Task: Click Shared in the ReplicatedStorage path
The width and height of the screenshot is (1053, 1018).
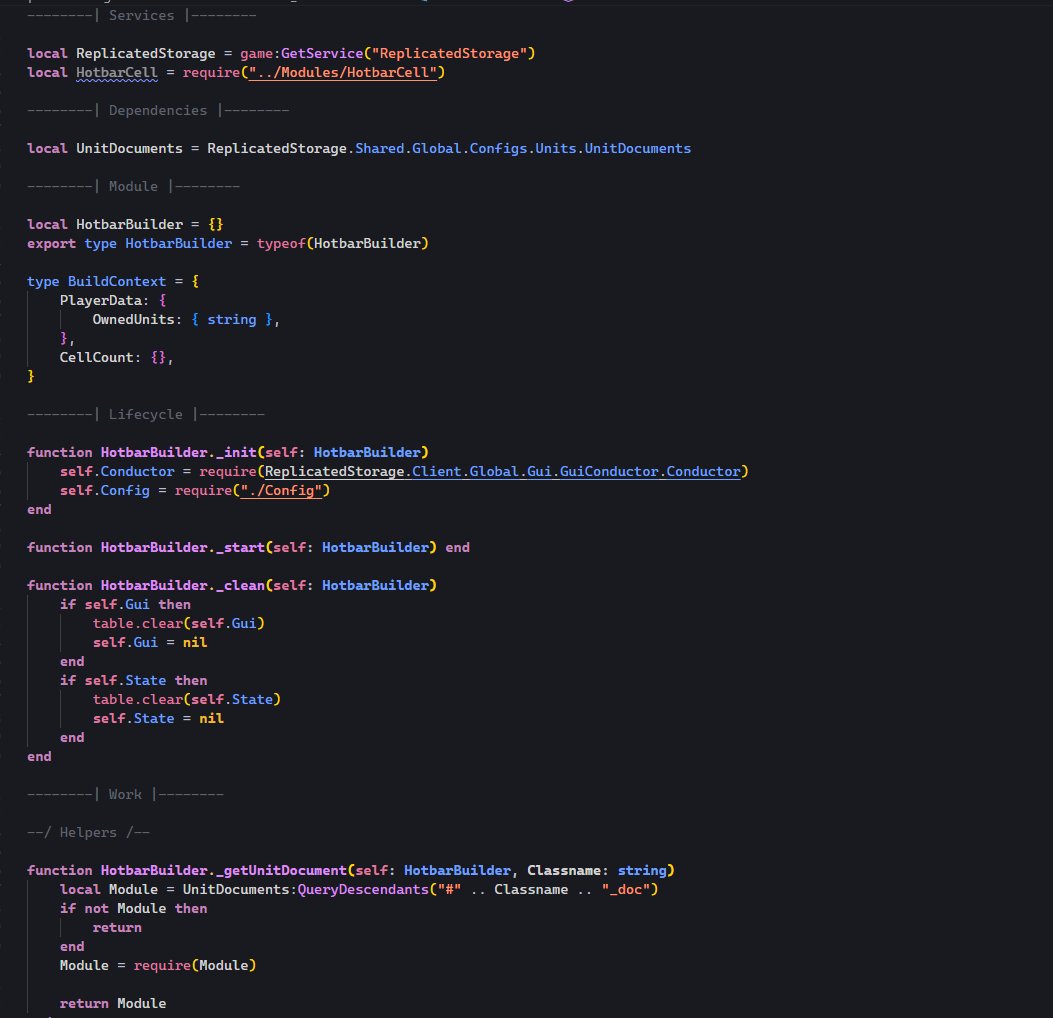Action: tap(379, 148)
